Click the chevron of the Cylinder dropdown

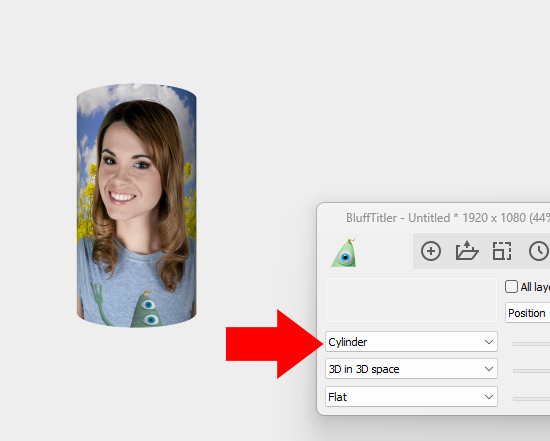(489, 342)
